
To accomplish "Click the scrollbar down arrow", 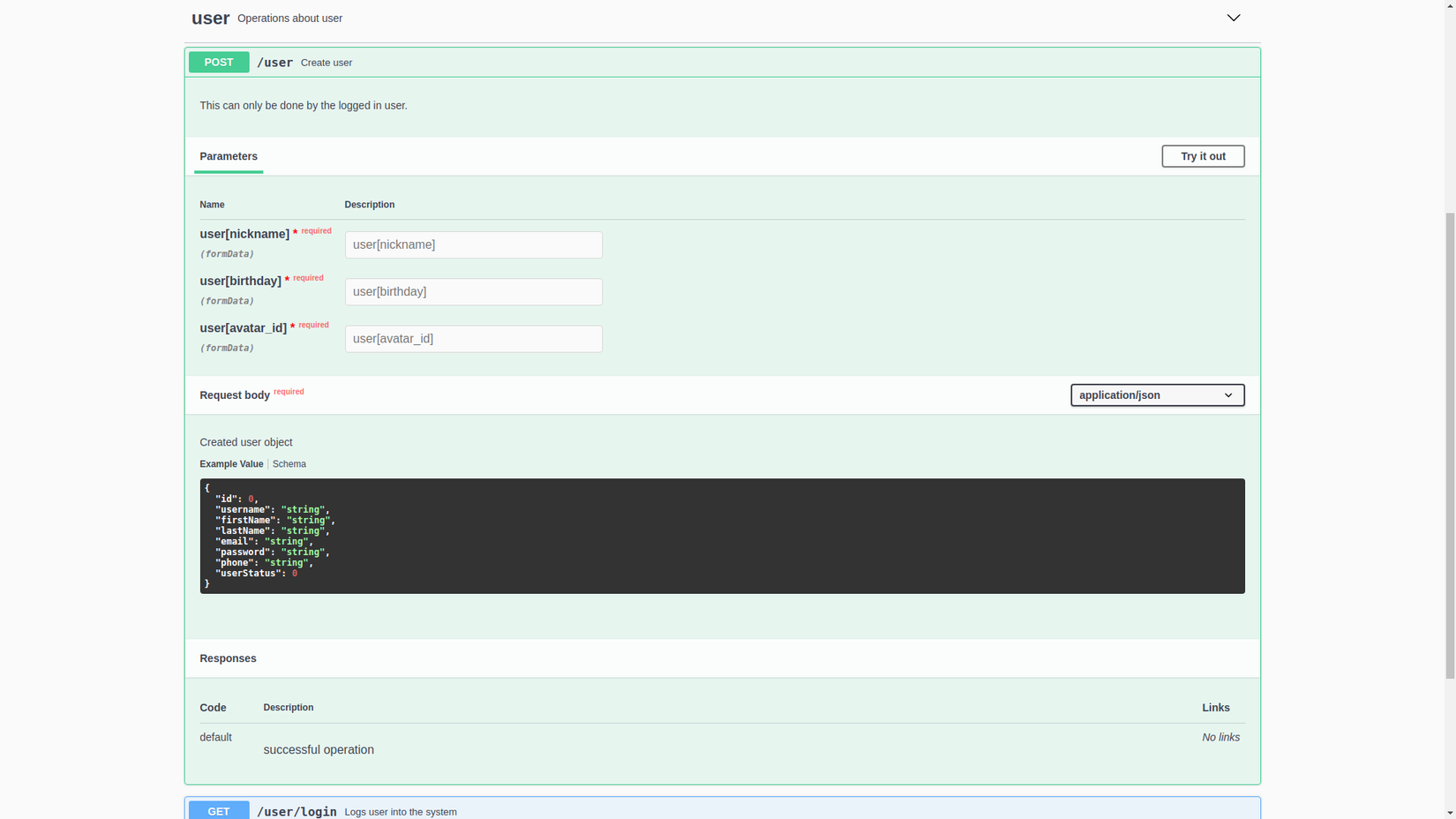I will point(1450,812).
